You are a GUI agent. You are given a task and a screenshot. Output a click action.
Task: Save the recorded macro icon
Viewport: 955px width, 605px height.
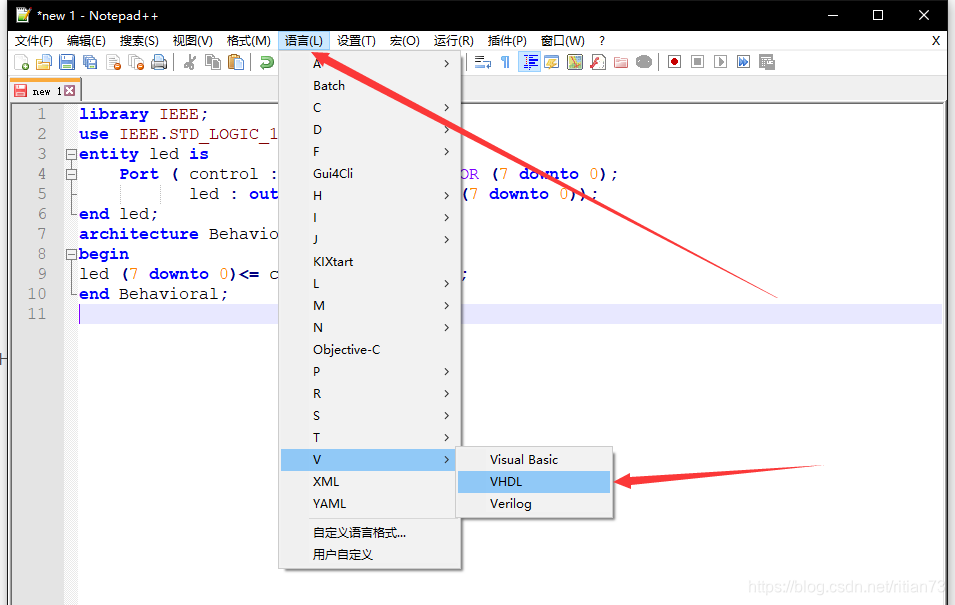point(767,62)
